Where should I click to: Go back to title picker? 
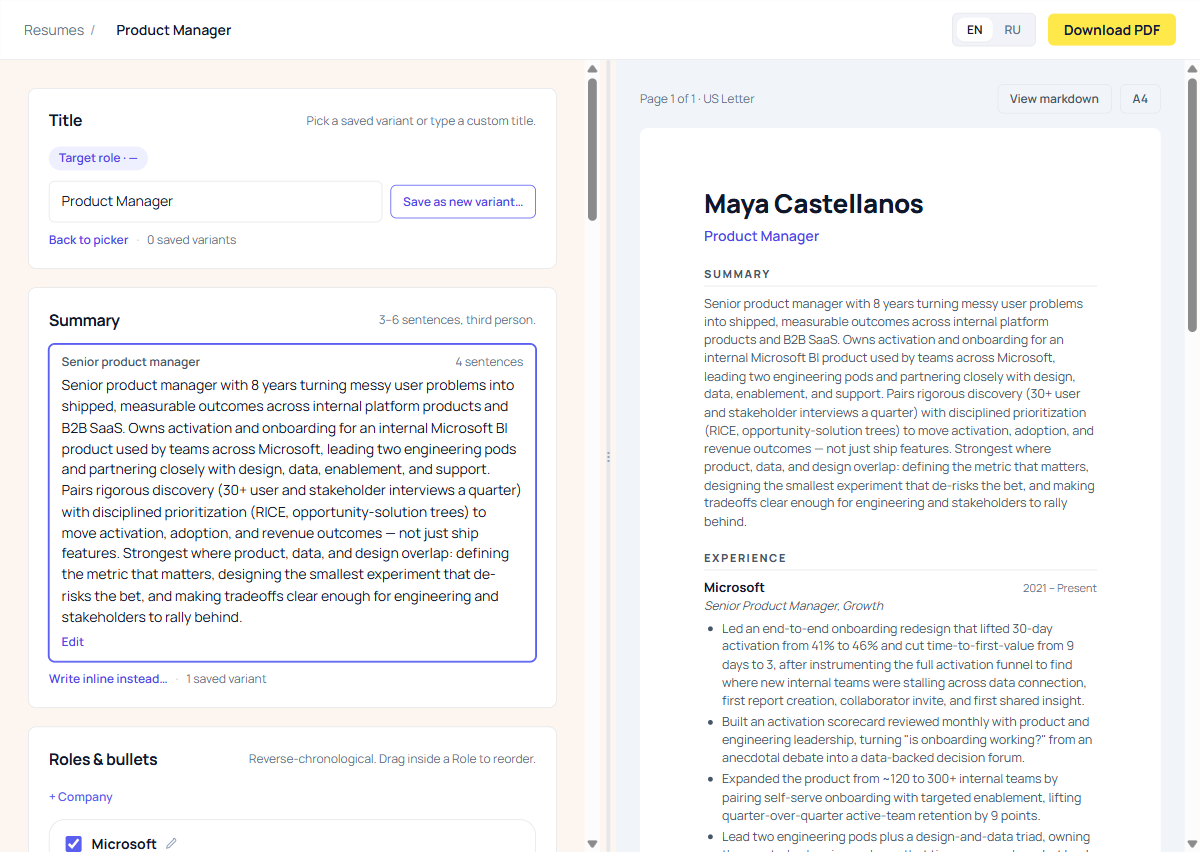[x=89, y=240]
